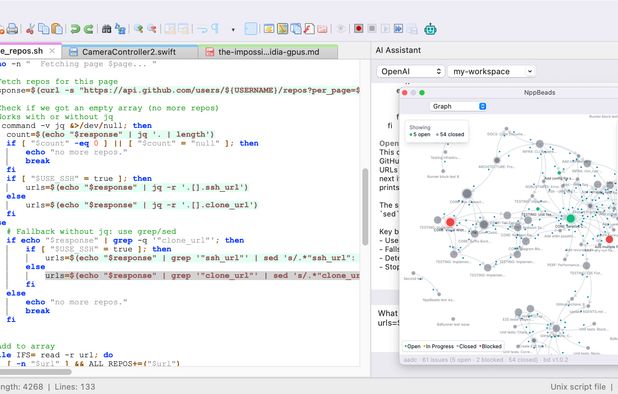618x394 pixels.
Task: Show the Document Map panel icon
Action: point(282,29)
